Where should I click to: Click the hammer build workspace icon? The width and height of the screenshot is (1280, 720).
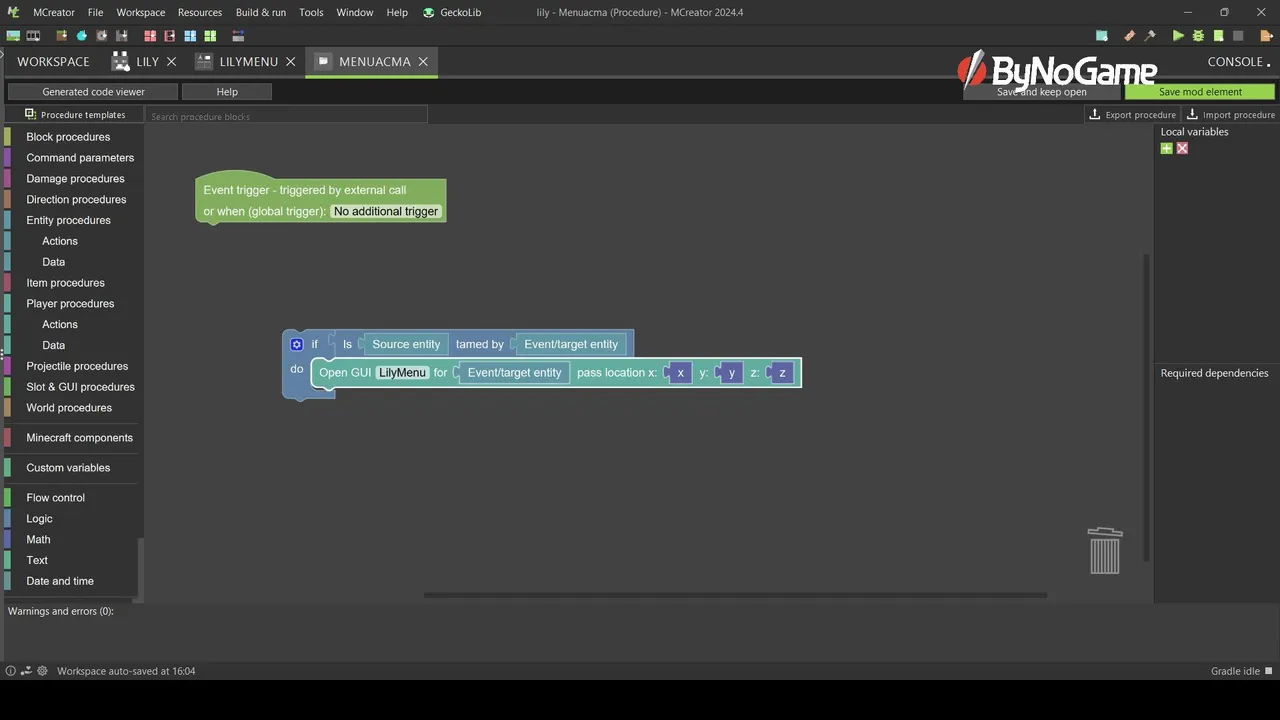coord(1150,36)
